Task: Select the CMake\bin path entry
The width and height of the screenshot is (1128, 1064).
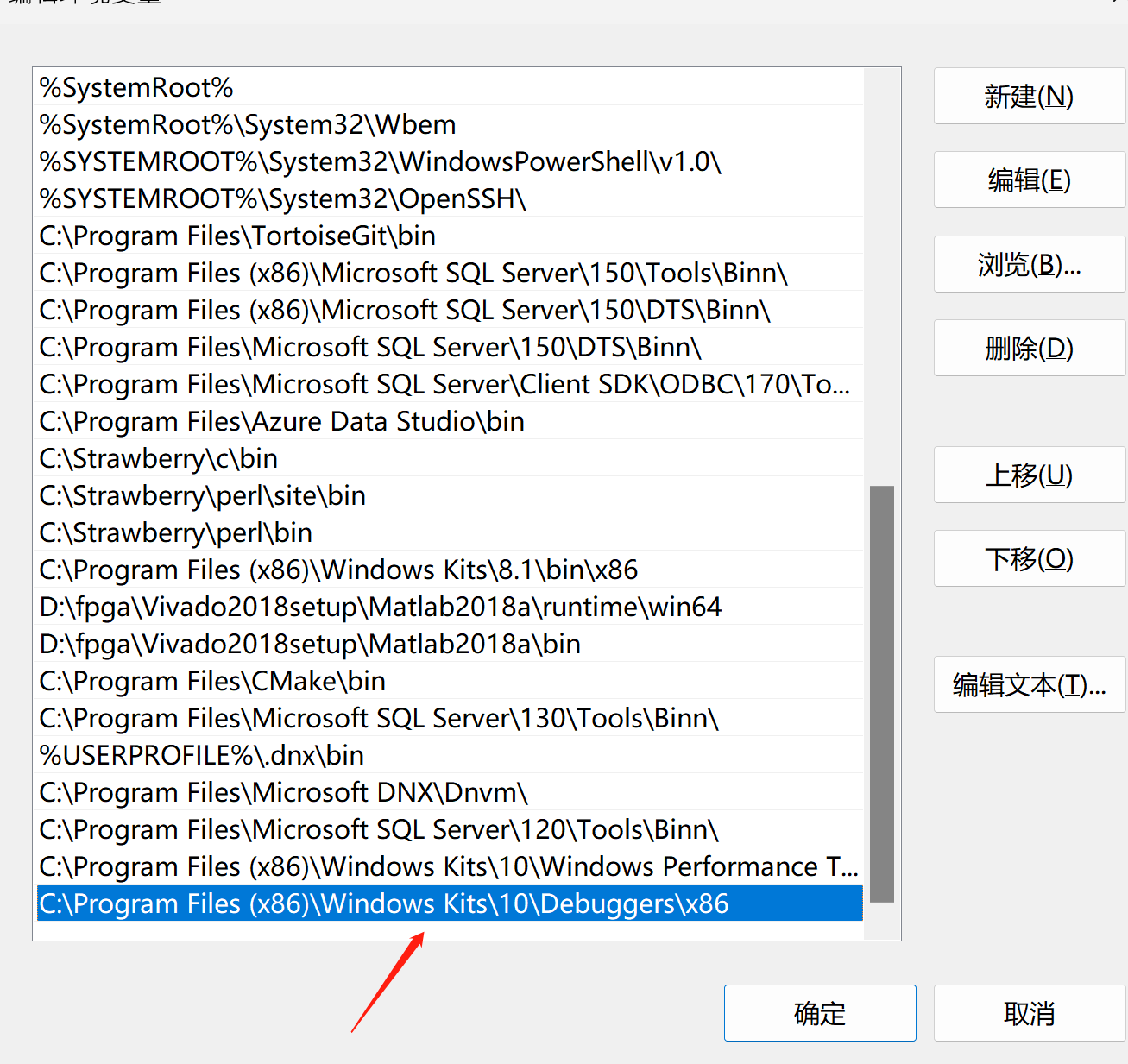Action: [450, 681]
